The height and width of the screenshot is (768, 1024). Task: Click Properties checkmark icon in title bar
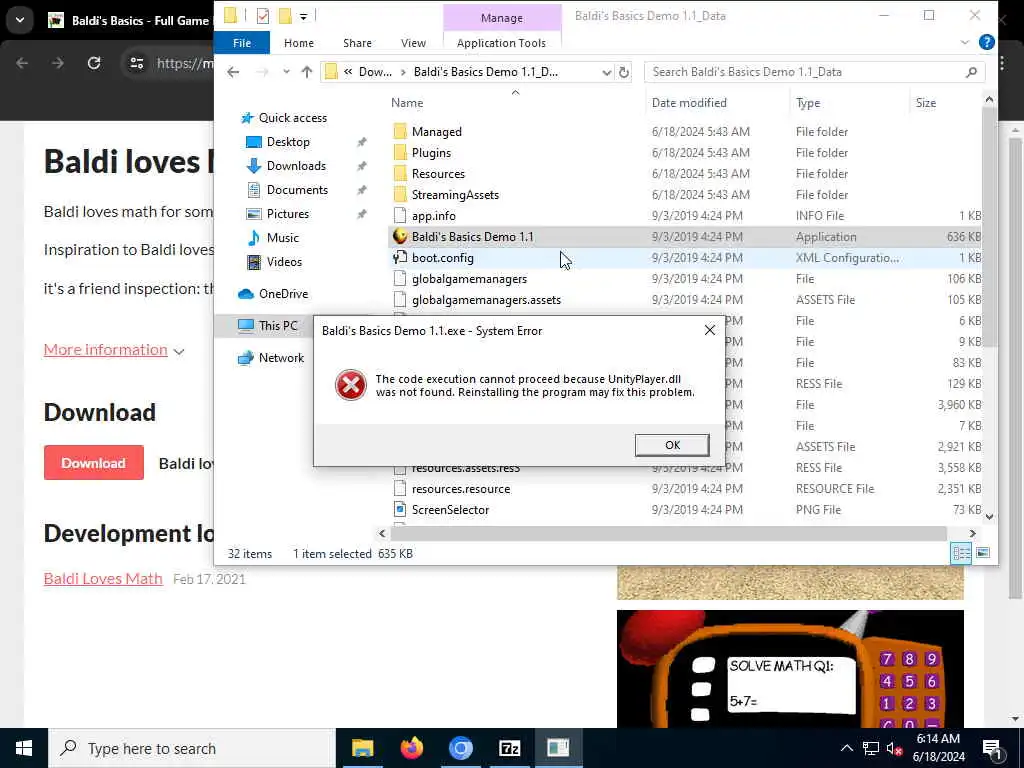pos(263,16)
